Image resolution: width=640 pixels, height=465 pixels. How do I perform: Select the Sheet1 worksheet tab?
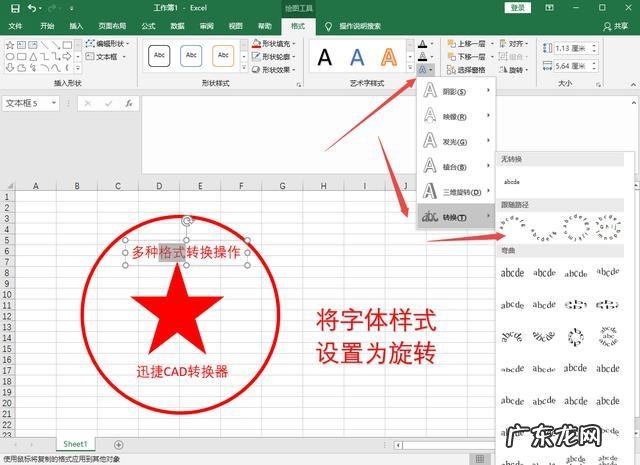tap(76, 444)
